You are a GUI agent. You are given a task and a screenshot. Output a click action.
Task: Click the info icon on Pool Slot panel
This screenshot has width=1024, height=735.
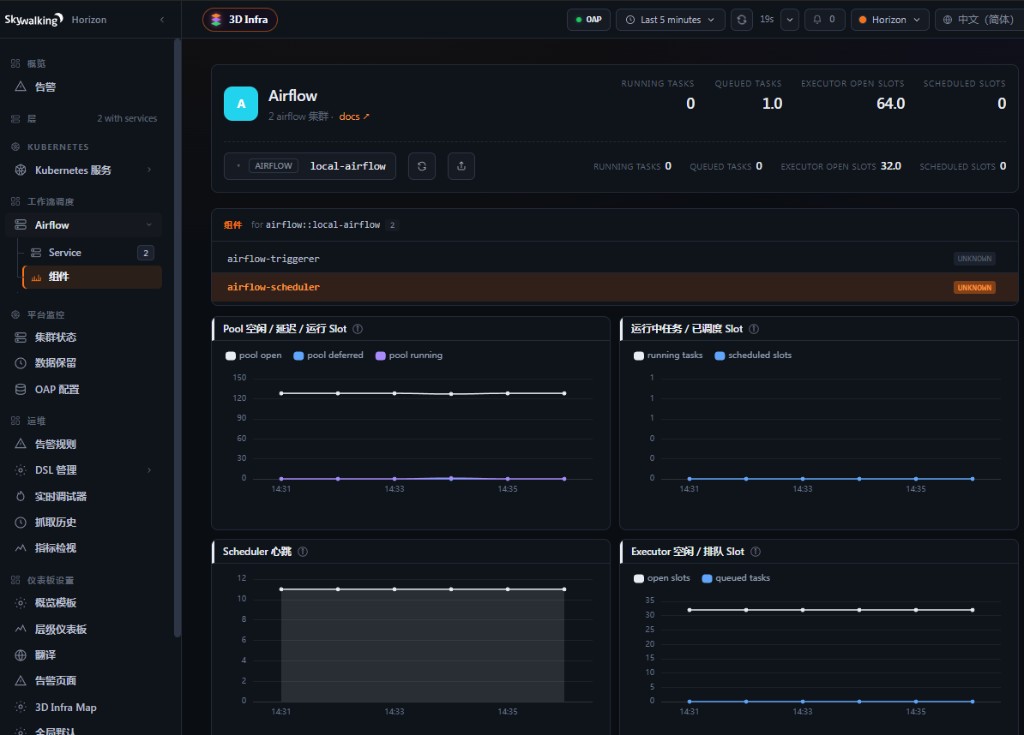pos(358,329)
